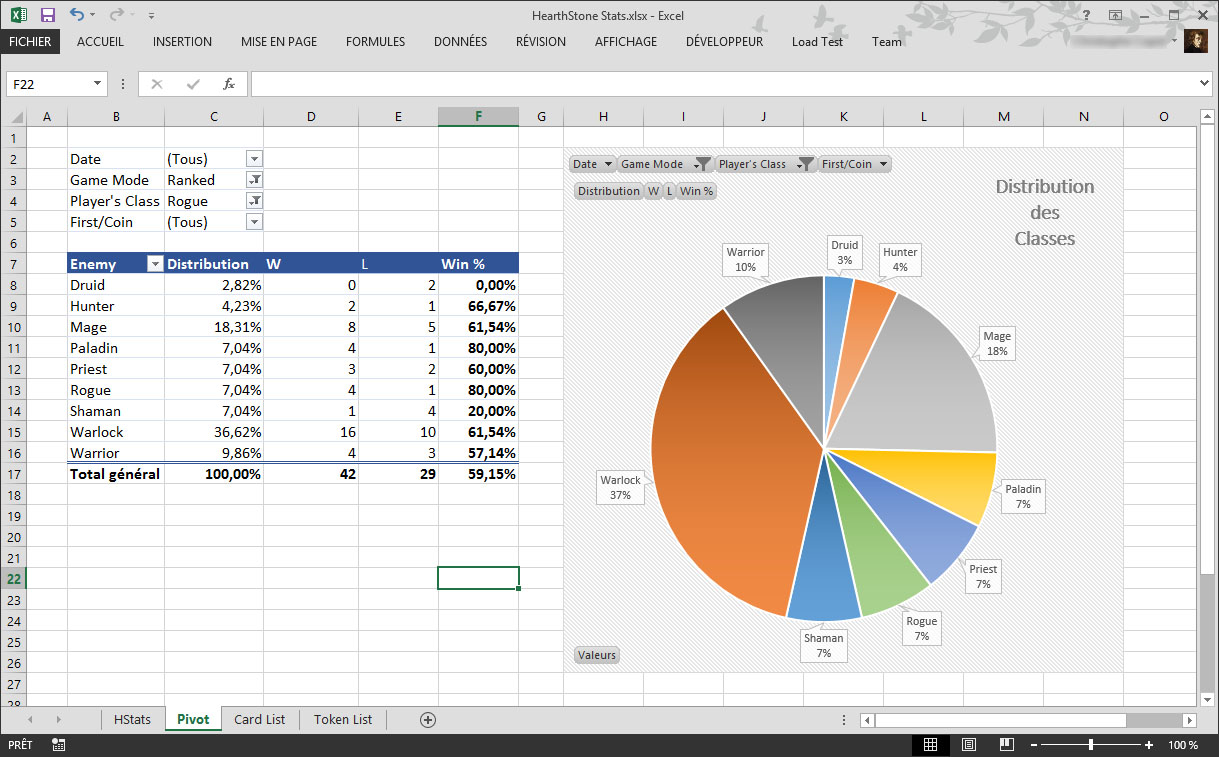The height and width of the screenshot is (757, 1219).
Task: Click the user account avatar picture
Action: point(1196,41)
